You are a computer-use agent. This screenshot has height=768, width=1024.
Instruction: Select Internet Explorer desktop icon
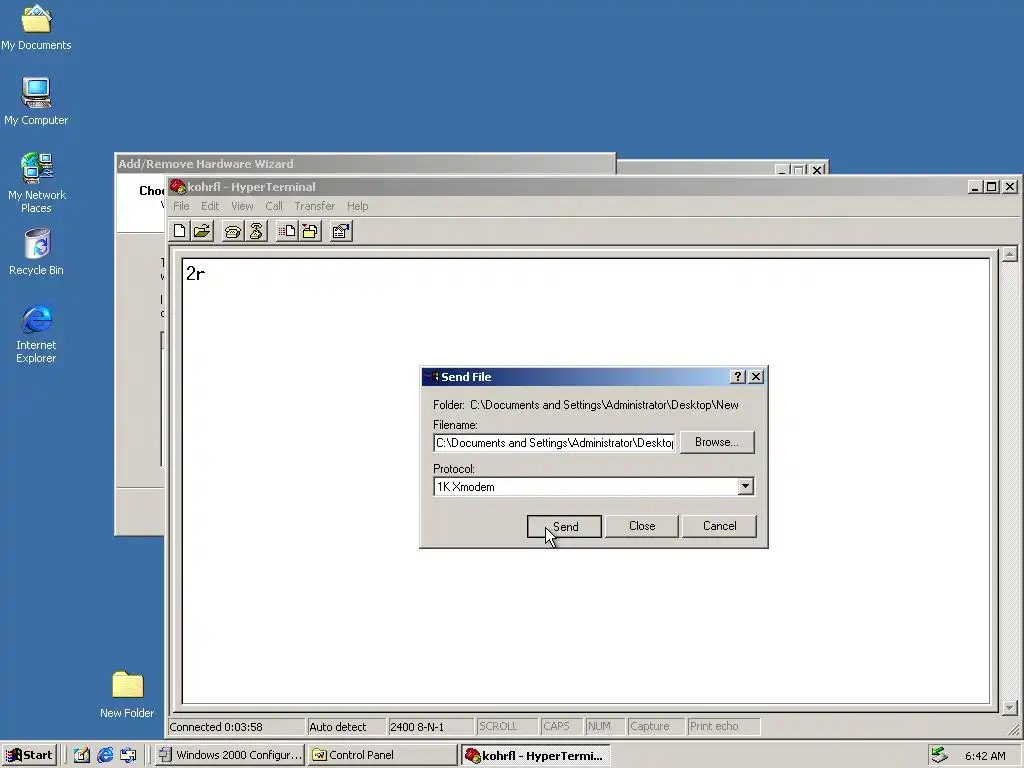(36, 333)
